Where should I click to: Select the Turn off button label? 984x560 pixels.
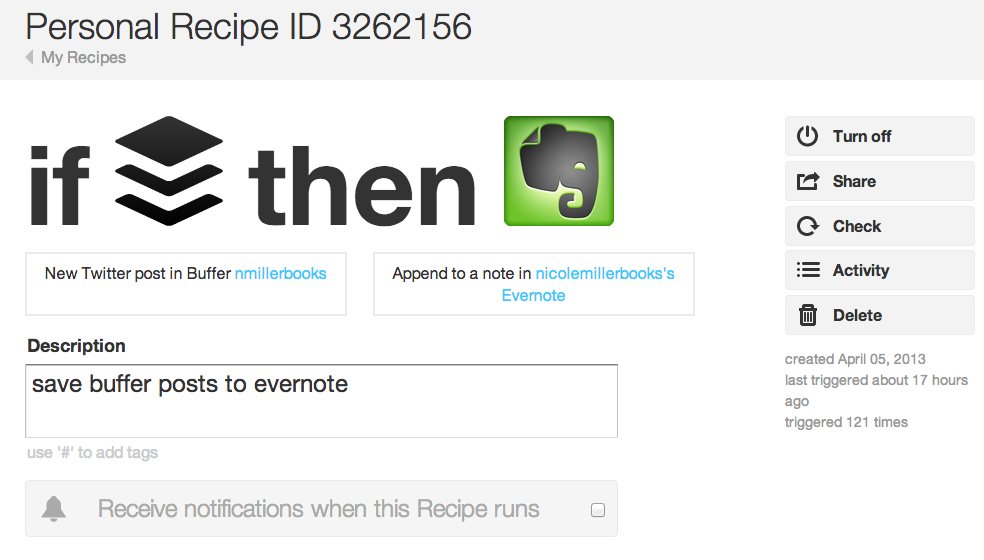coord(862,136)
